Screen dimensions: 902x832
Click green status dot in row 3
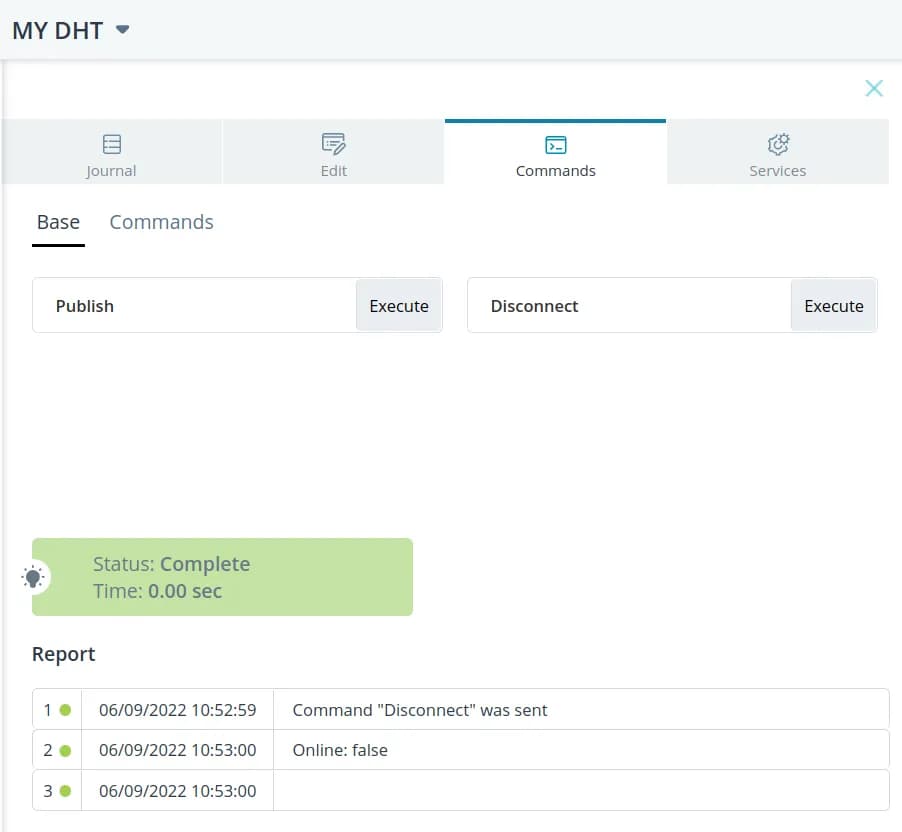click(x=65, y=790)
